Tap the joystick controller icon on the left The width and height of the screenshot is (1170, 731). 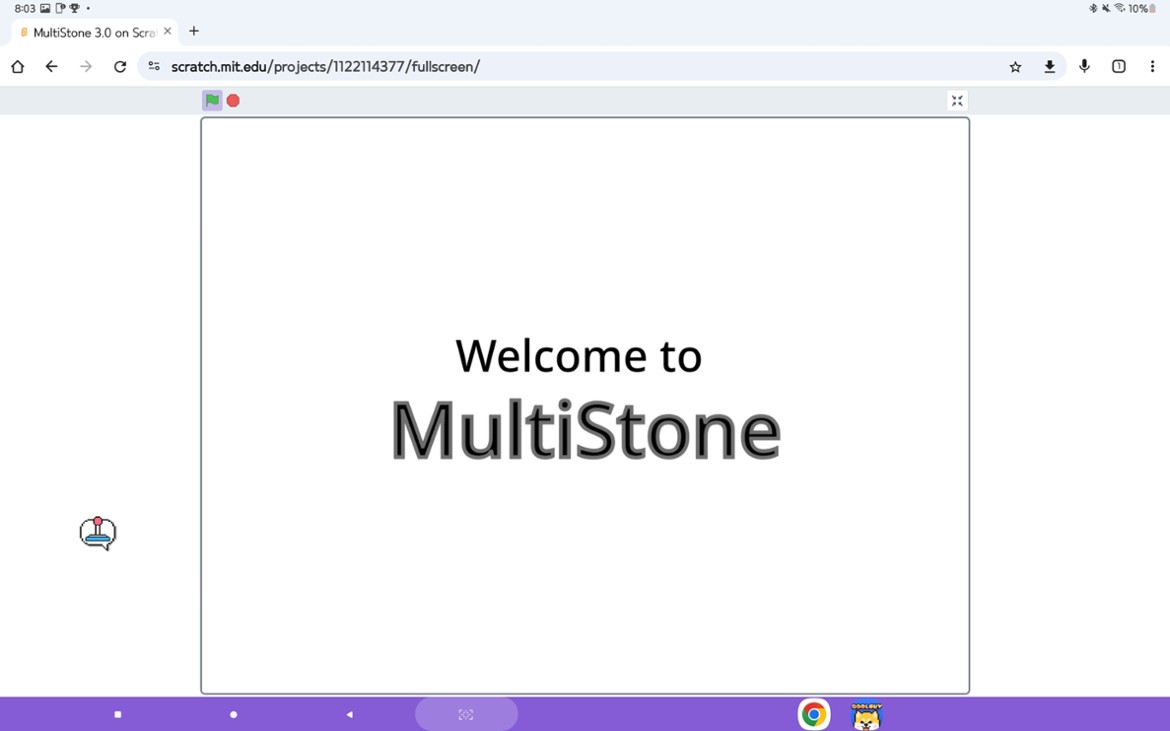click(x=97, y=532)
